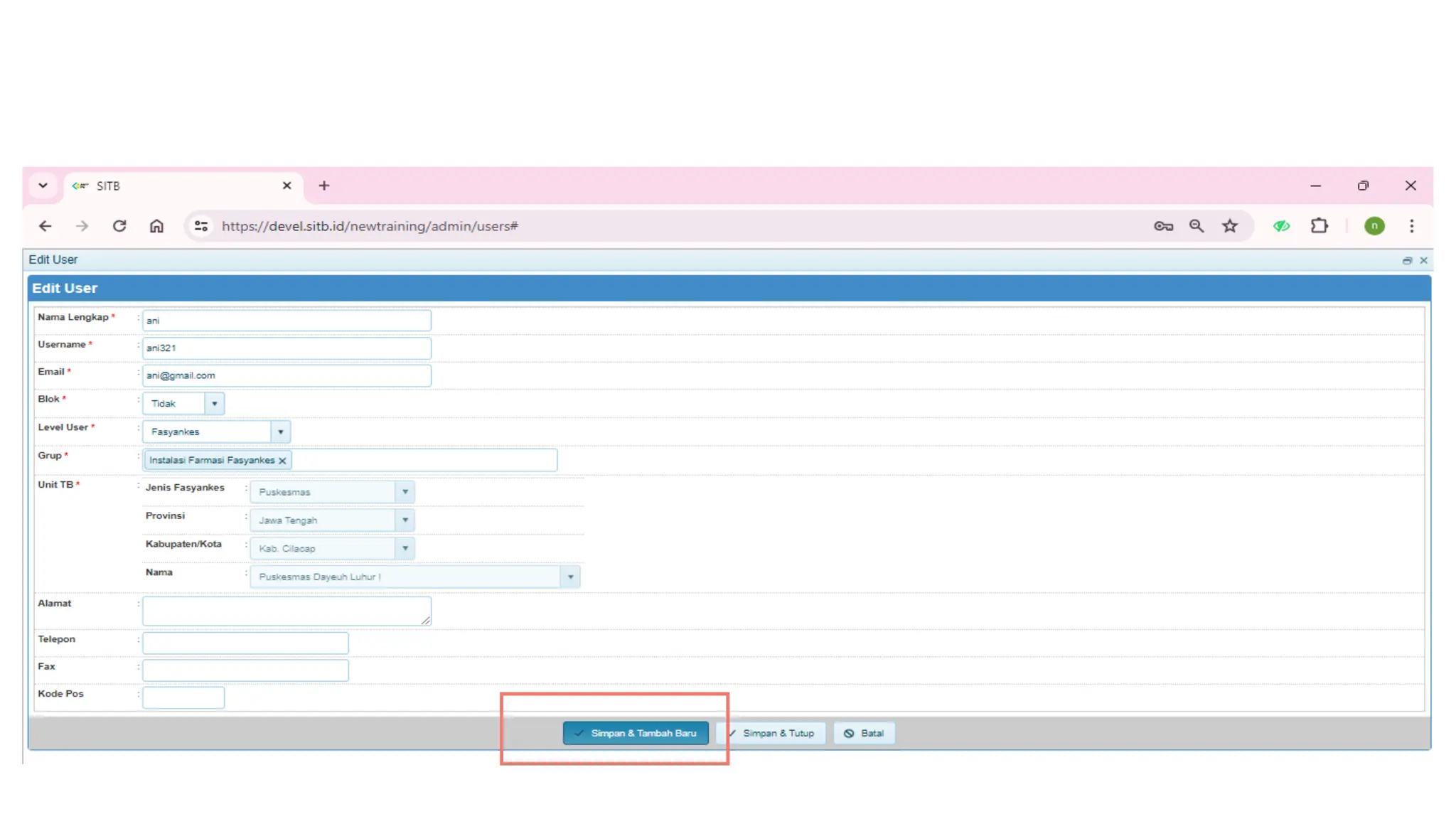1456x819 pixels.
Task: Remove the Instalasi Farmasi Fasyankes tag
Action: pos(282,461)
